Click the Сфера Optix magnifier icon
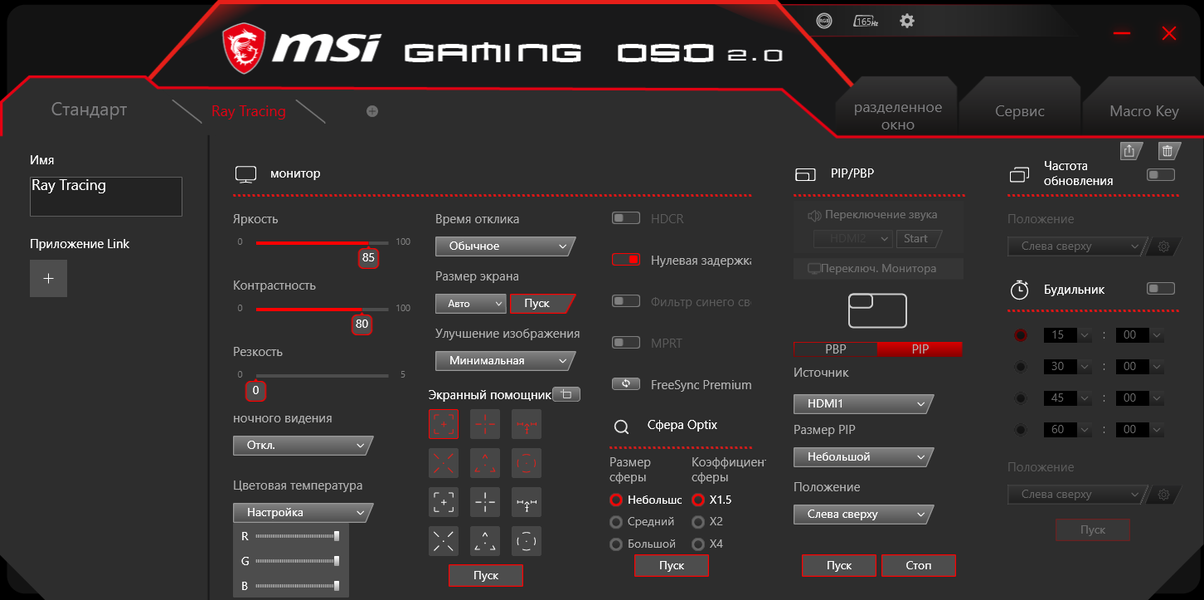Screen dimensions: 1204x600 pos(622,426)
